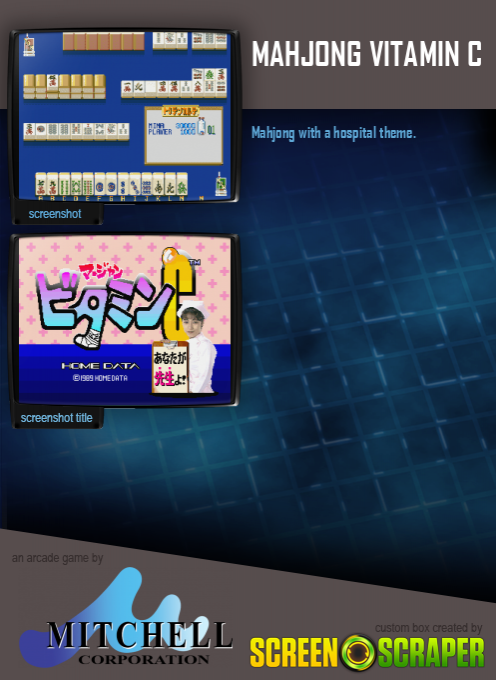Click the 'HOME DATA' logo text

tap(100, 366)
